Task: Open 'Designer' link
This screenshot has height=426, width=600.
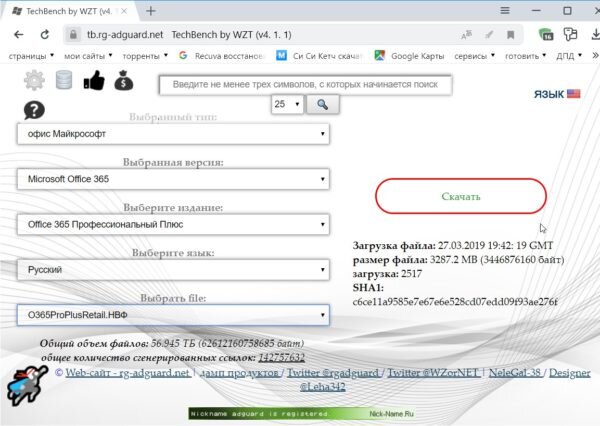Action: click(570, 372)
